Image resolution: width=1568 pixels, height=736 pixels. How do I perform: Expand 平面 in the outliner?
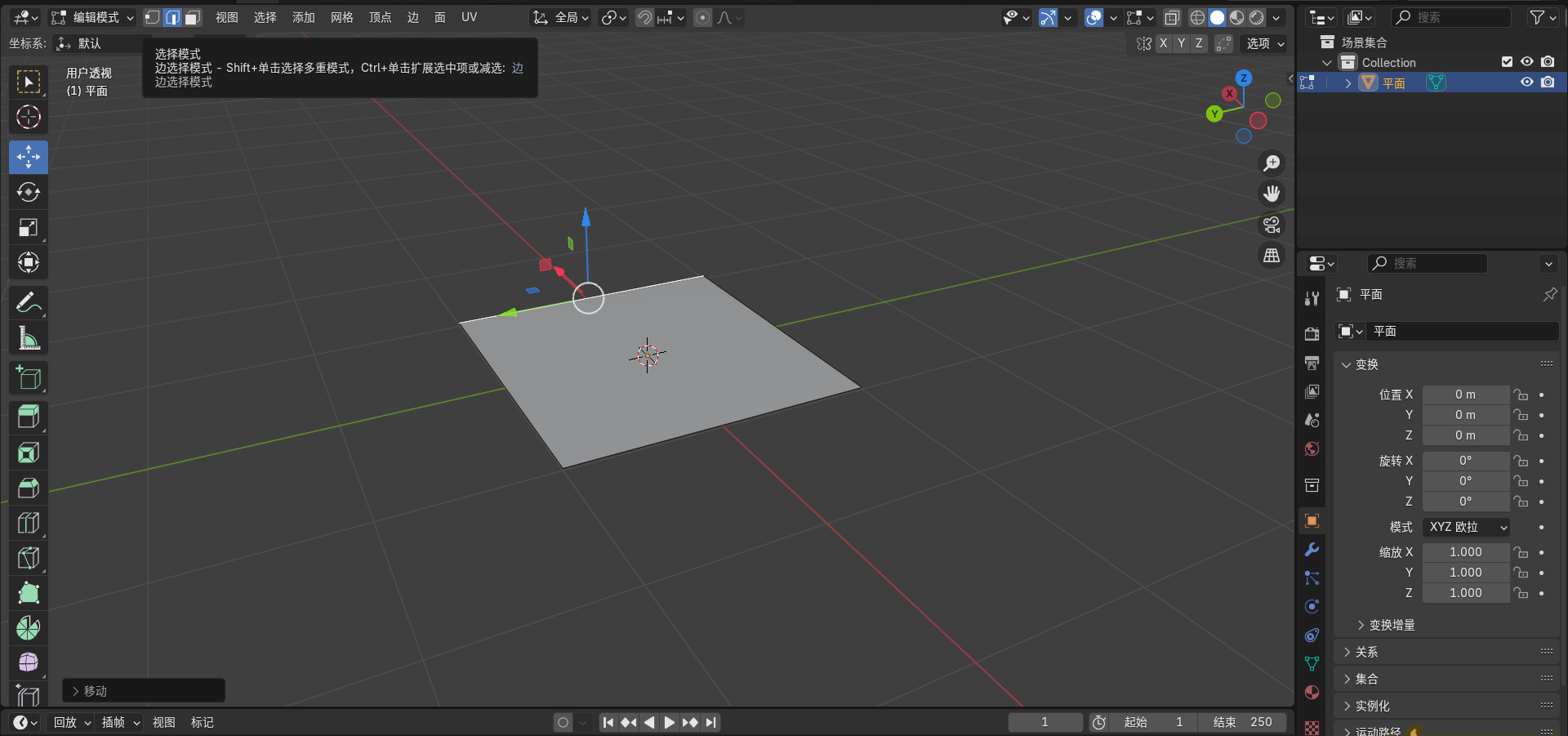coord(1347,83)
